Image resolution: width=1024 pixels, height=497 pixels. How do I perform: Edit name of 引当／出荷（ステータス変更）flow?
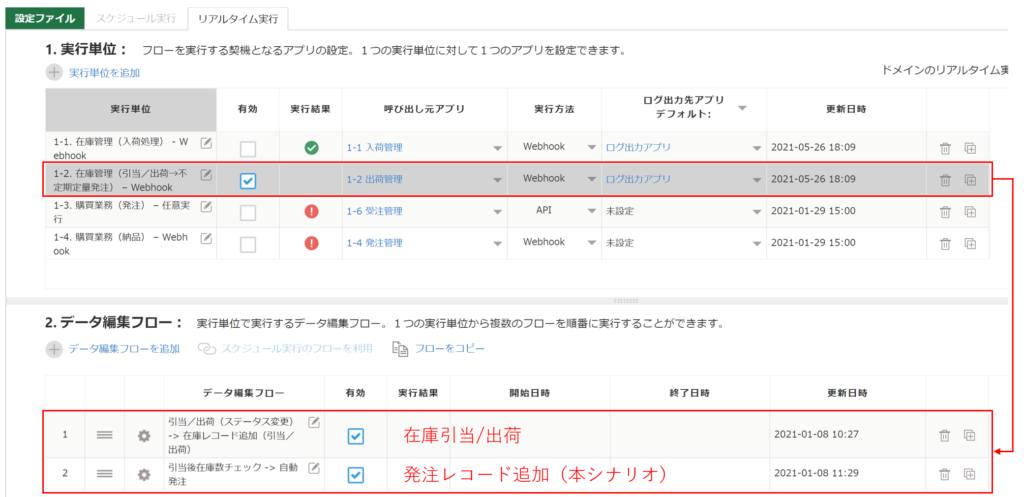click(x=313, y=421)
